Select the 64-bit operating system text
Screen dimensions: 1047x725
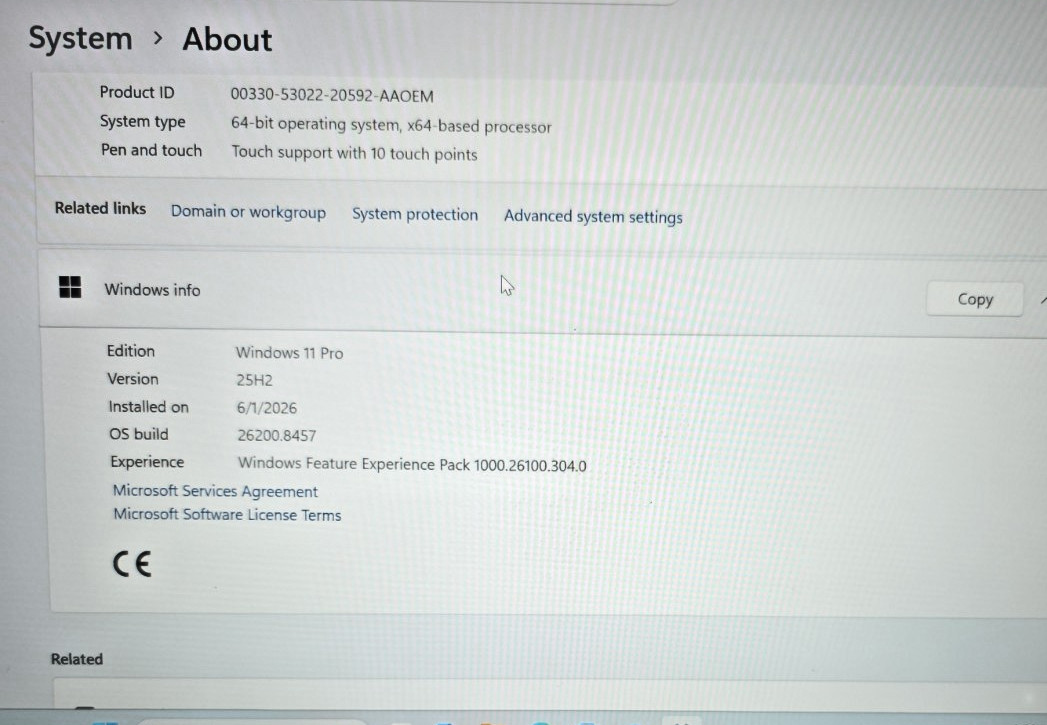pos(391,125)
